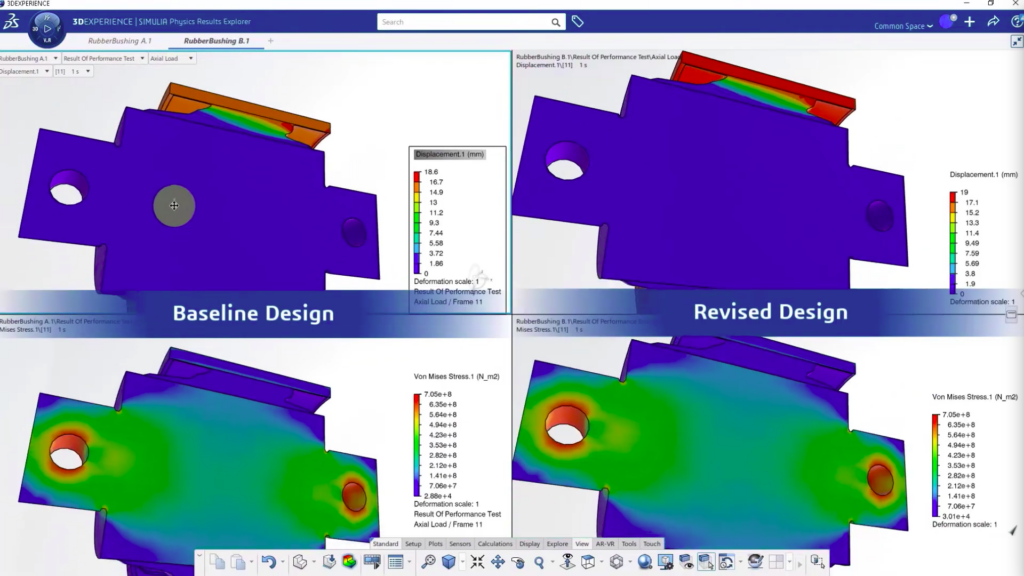Add a new tab with plus button

[x=270, y=41]
